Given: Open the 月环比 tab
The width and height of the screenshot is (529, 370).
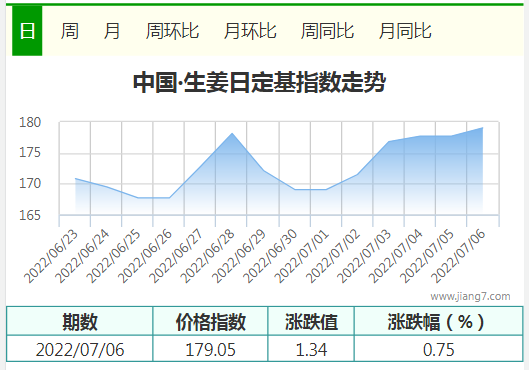Looking at the screenshot, I should (x=250, y=31).
